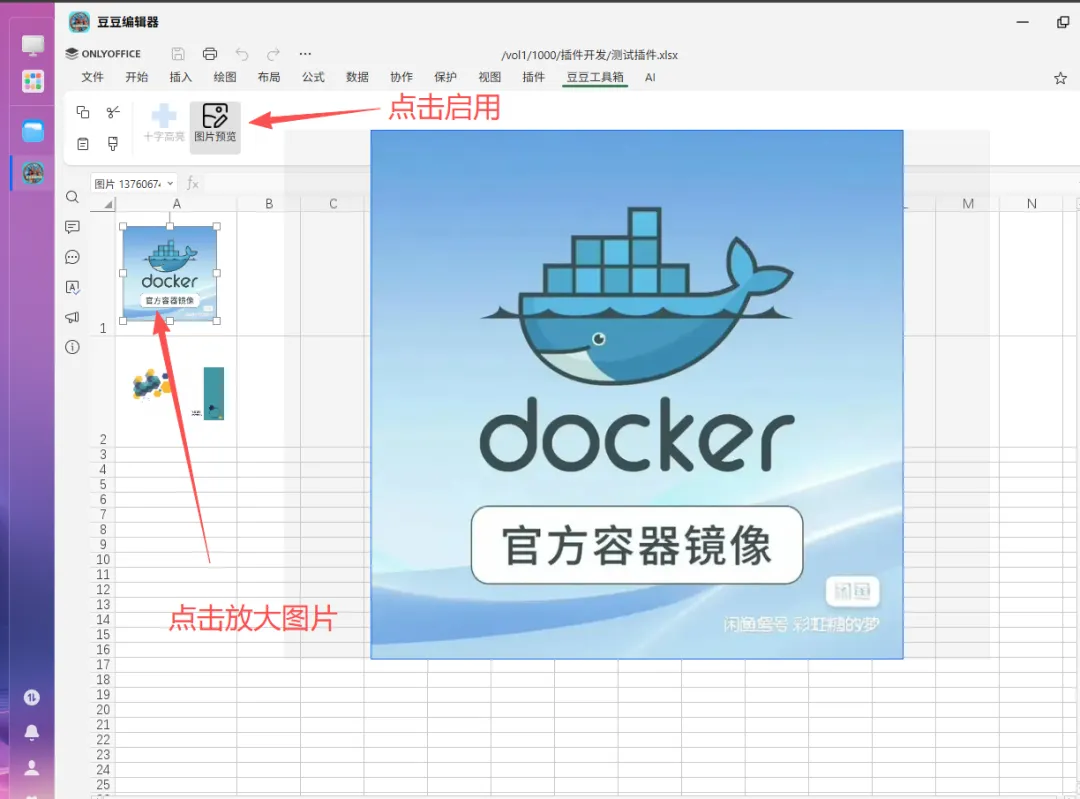Switch to the AI tab
Screen dimensions: 1080x799
(650, 77)
